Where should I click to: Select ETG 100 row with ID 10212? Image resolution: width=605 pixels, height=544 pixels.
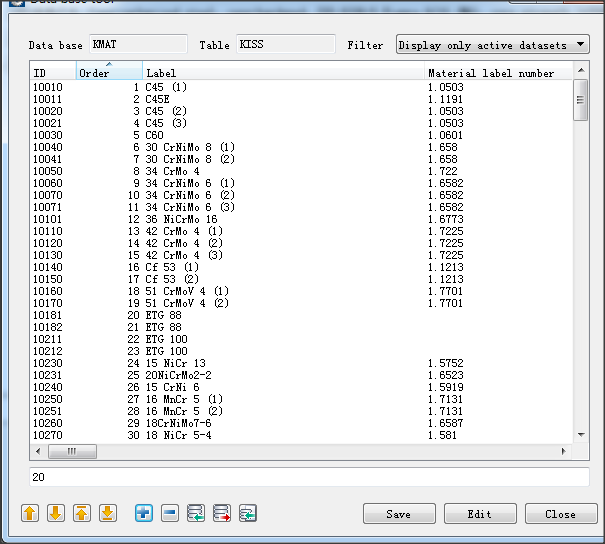301,351
